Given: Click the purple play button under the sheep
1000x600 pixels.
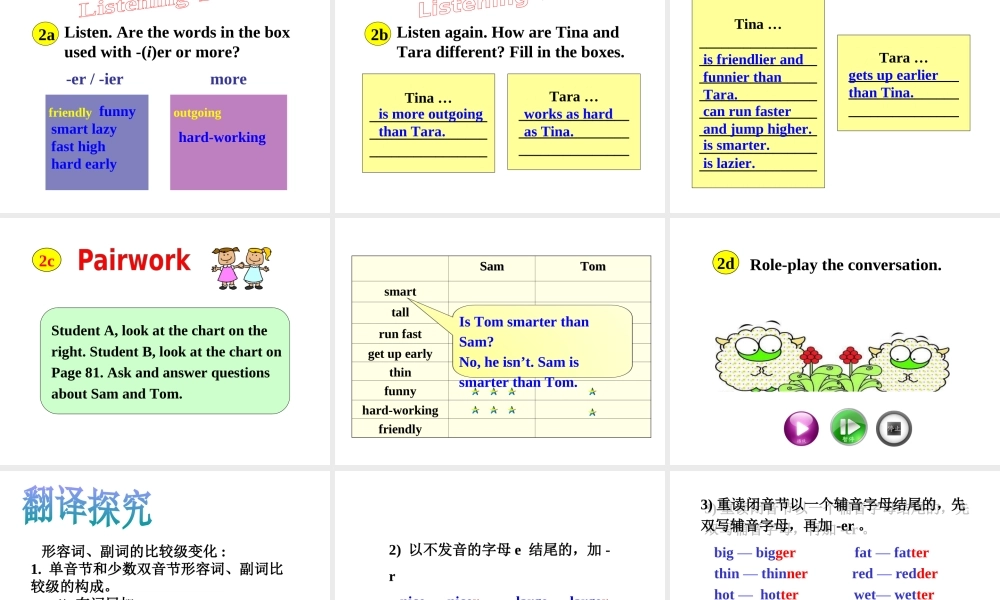Looking at the screenshot, I should click(801, 428).
